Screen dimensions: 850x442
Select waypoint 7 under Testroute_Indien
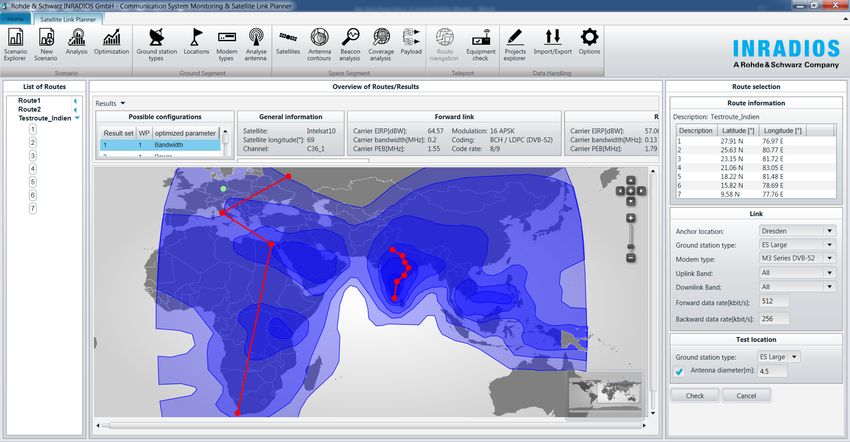pyautogui.click(x=33, y=208)
